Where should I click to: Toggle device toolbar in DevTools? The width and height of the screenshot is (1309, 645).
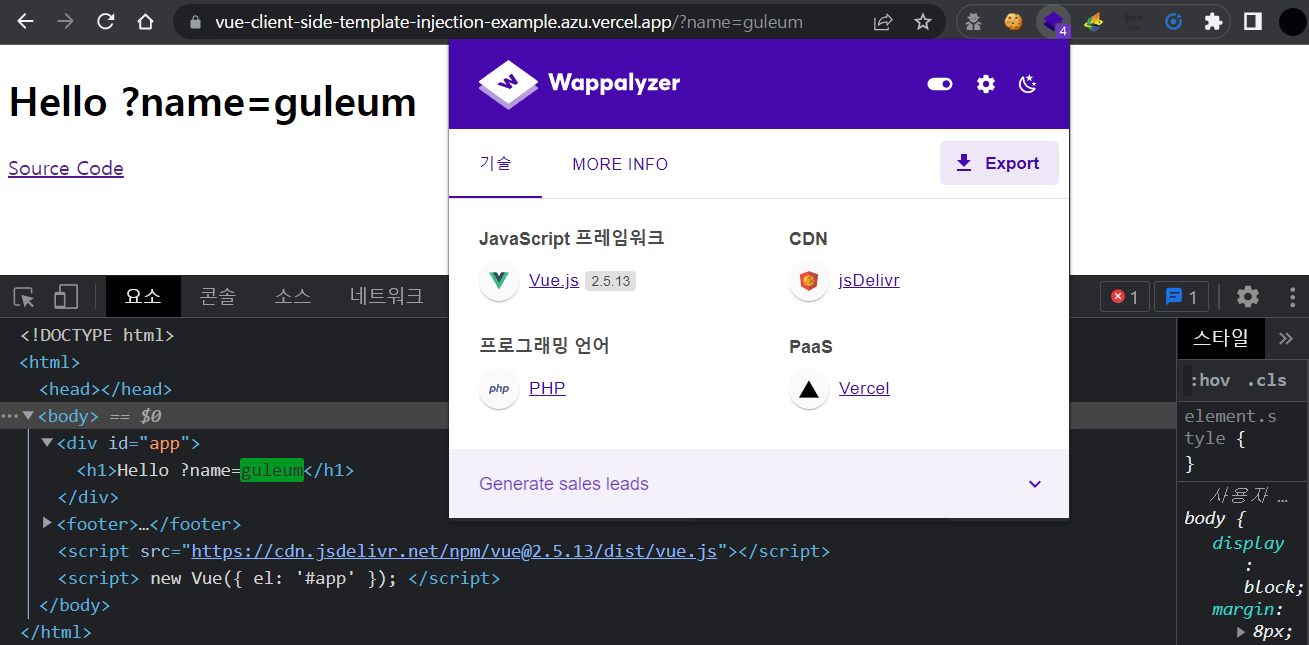[66, 297]
